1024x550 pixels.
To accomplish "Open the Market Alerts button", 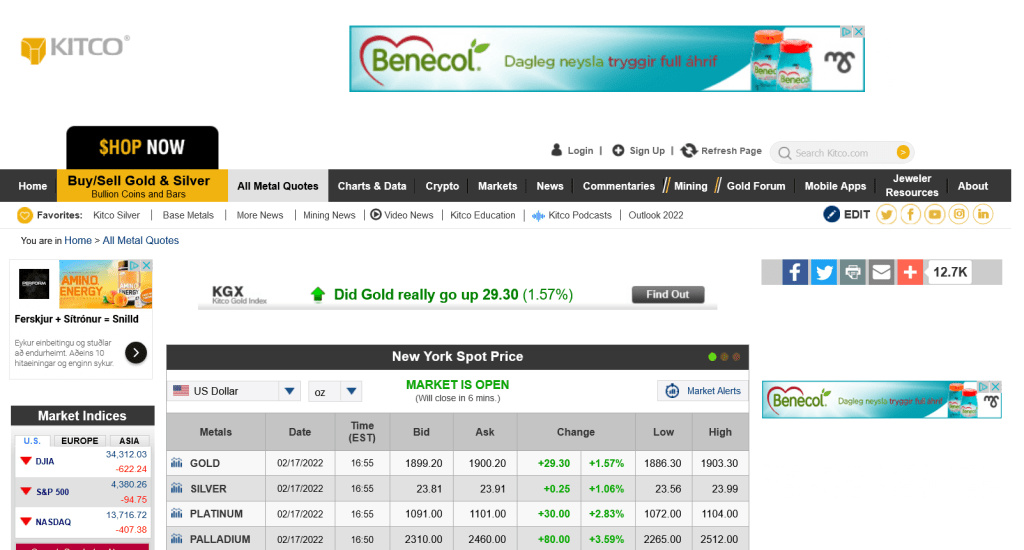I will pyautogui.click(x=703, y=391).
